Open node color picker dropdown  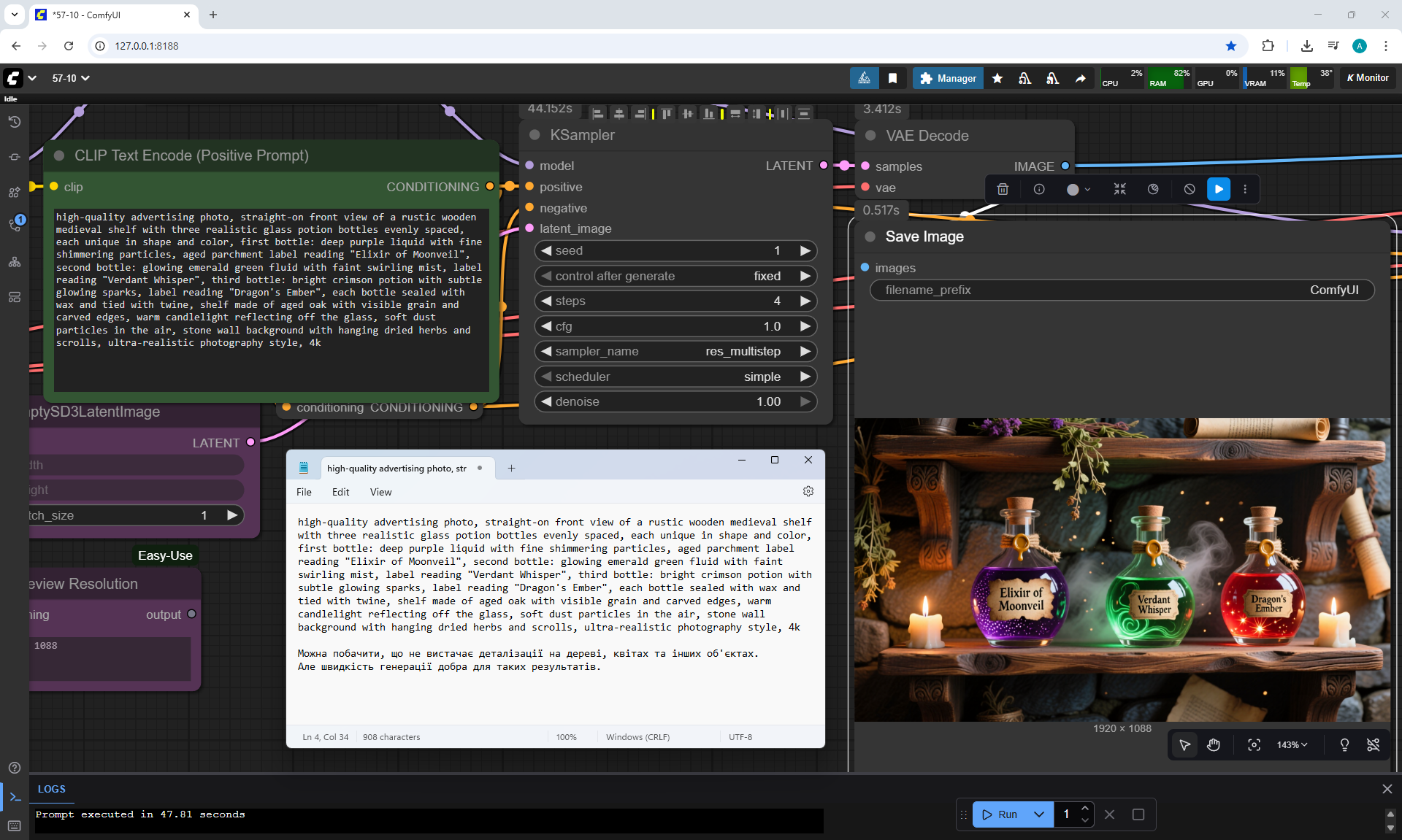1079,189
